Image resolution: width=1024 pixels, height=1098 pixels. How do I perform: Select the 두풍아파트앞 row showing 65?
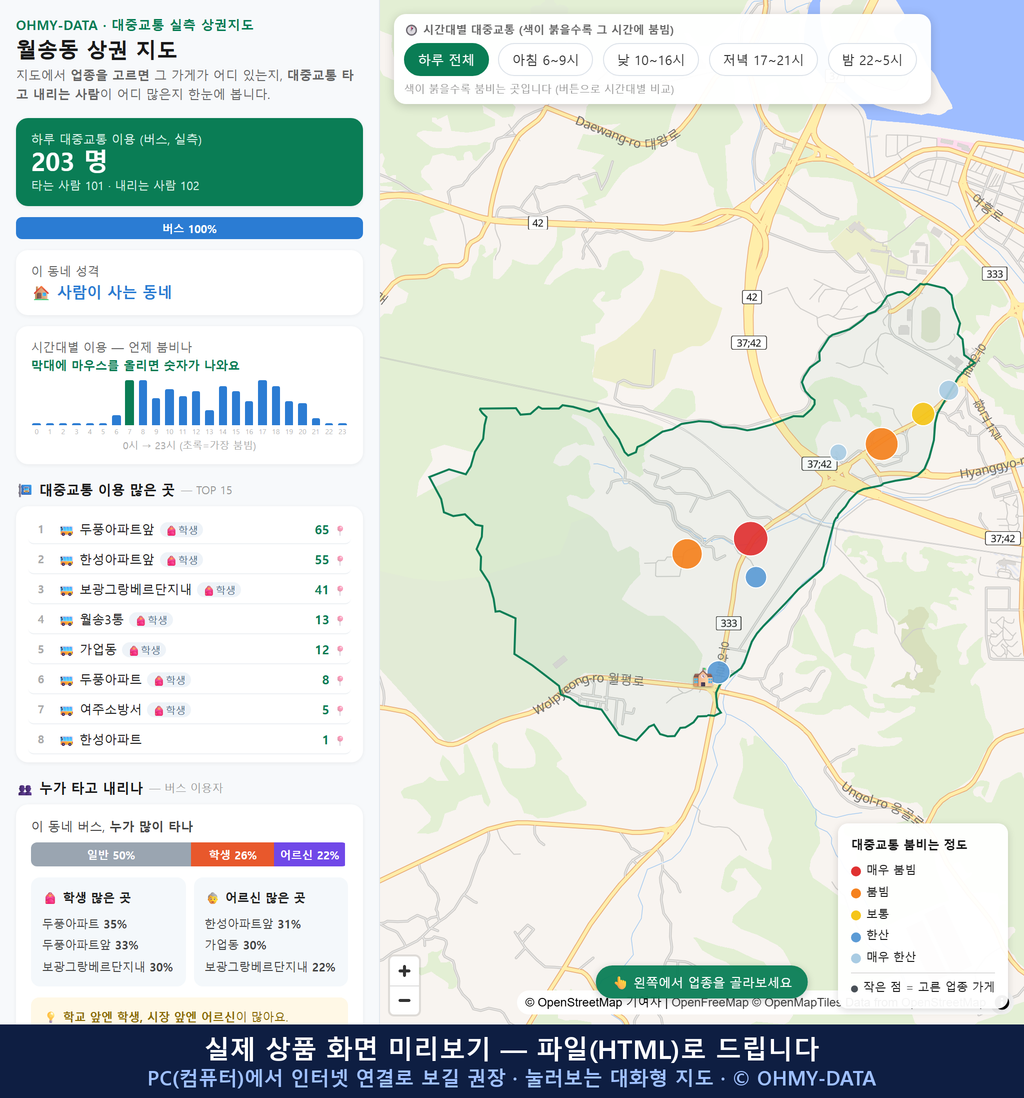click(189, 530)
